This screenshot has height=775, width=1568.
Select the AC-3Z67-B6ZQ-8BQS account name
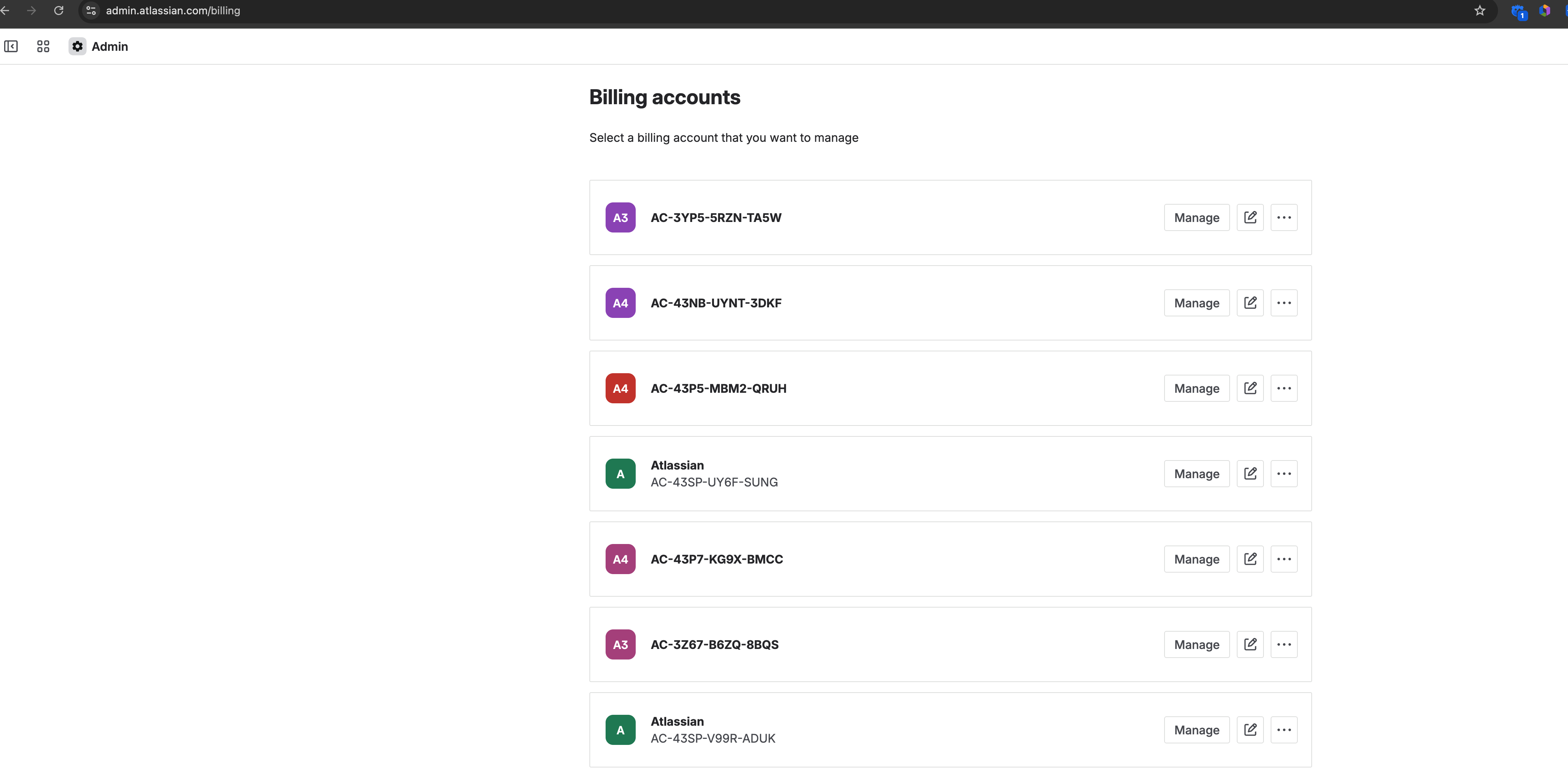(715, 645)
